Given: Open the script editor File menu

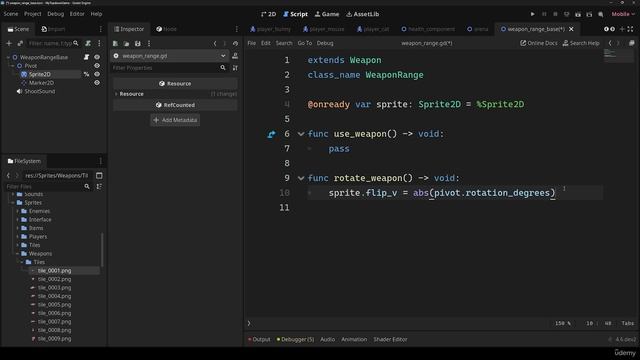Looking at the screenshot, I should click(251, 43).
